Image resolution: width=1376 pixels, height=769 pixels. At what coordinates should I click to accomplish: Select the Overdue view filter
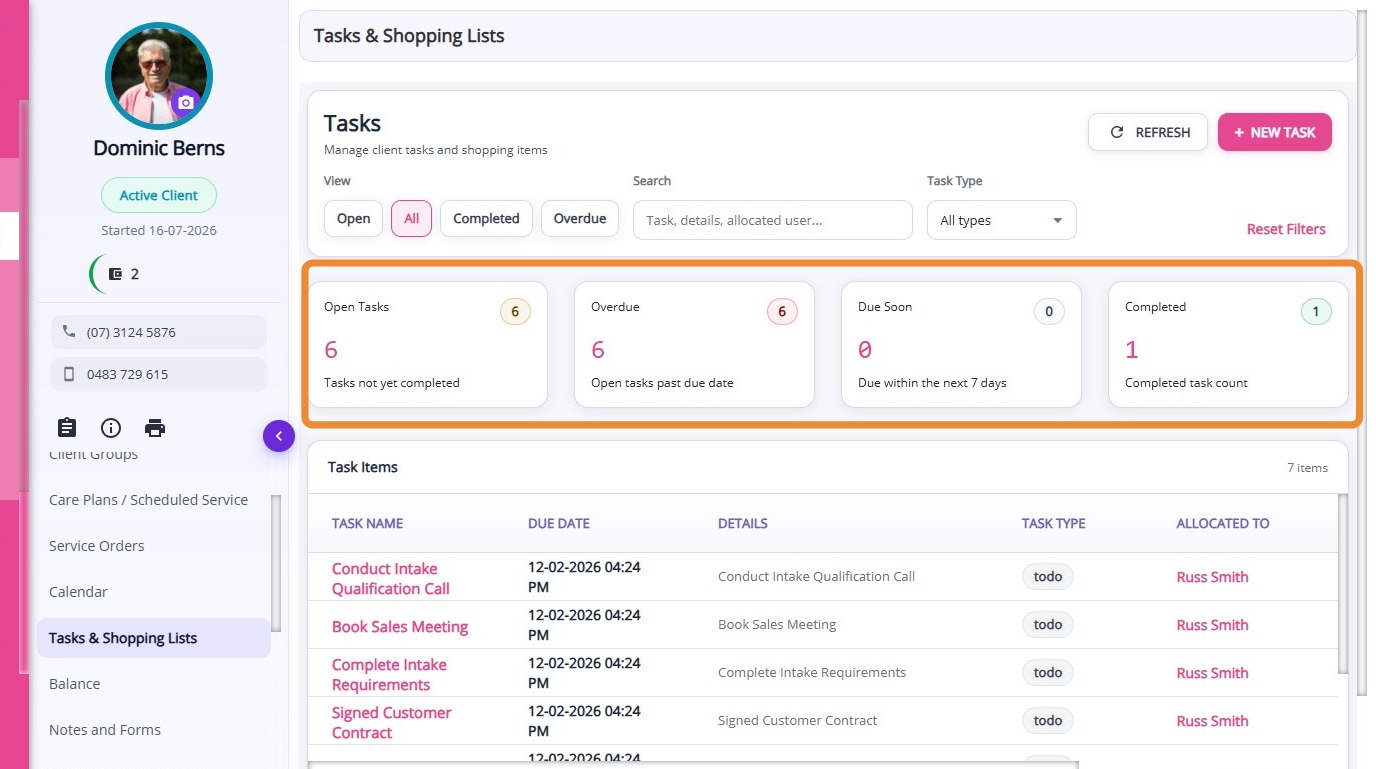point(580,219)
